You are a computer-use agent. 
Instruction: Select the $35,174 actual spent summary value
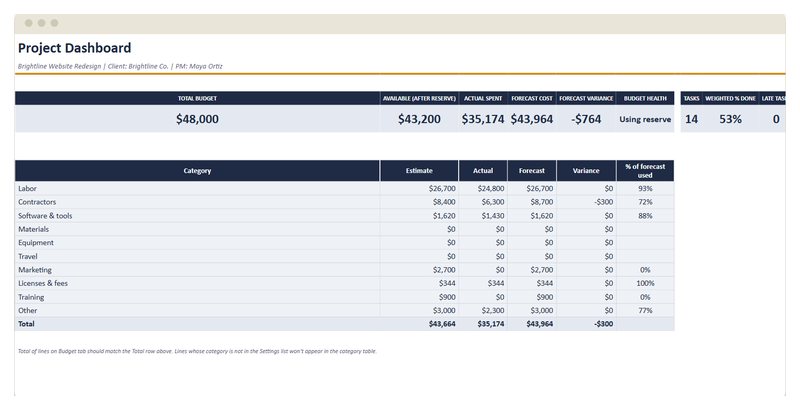[483, 119]
